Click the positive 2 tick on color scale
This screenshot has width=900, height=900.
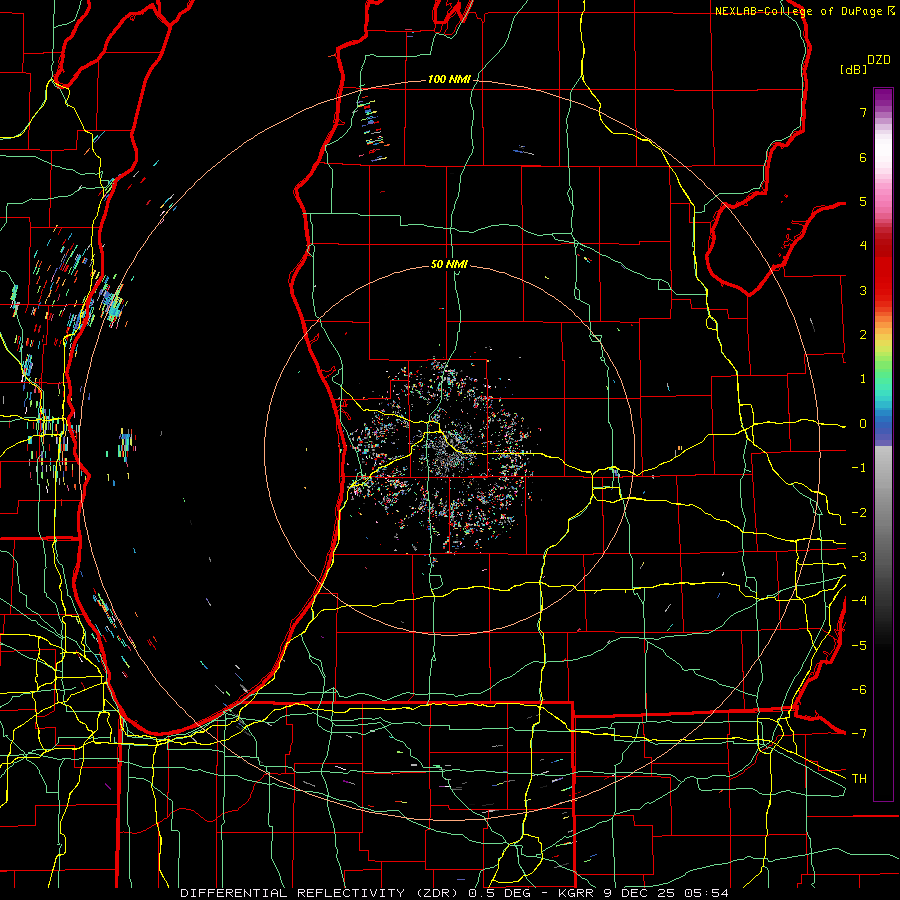pyautogui.click(x=863, y=335)
